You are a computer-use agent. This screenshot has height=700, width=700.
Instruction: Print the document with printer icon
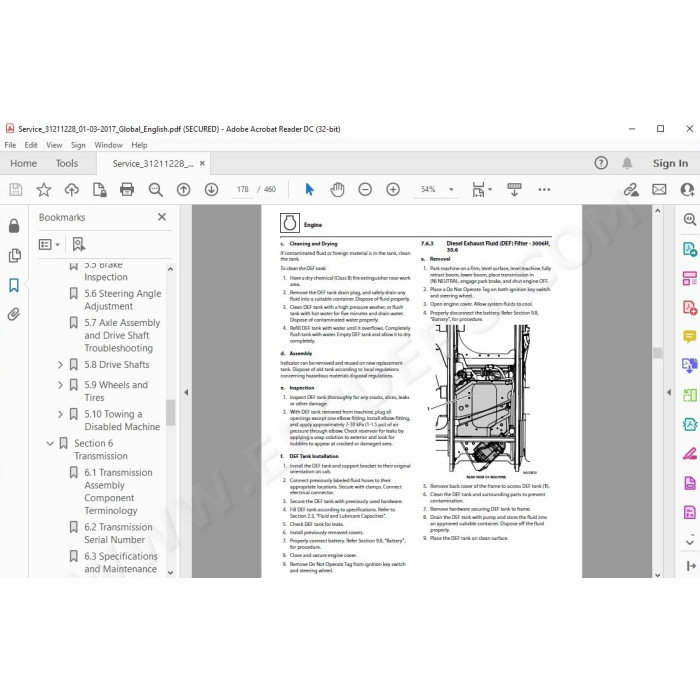127,190
